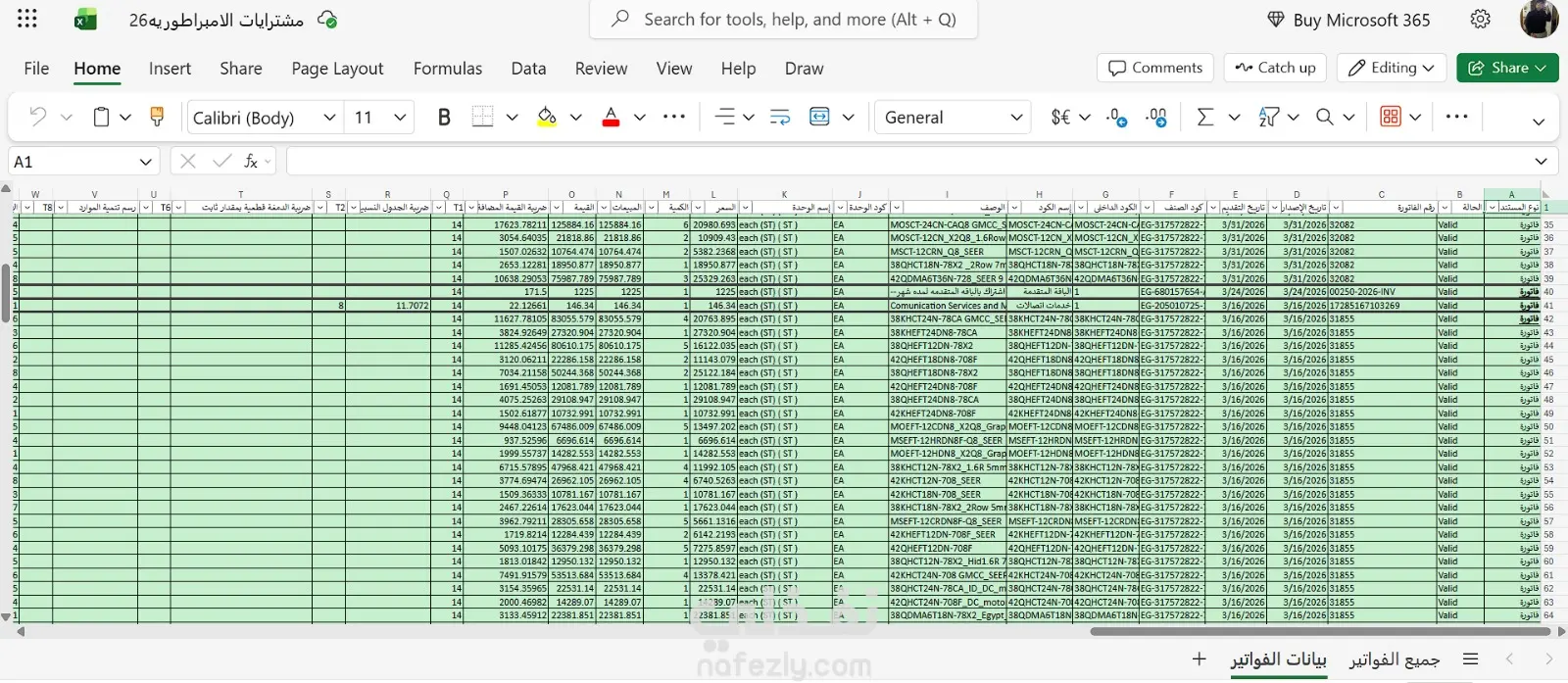Toggle Bold formatting
Image resolution: width=1568 pixels, height=683 pixels.
point(444,117)
